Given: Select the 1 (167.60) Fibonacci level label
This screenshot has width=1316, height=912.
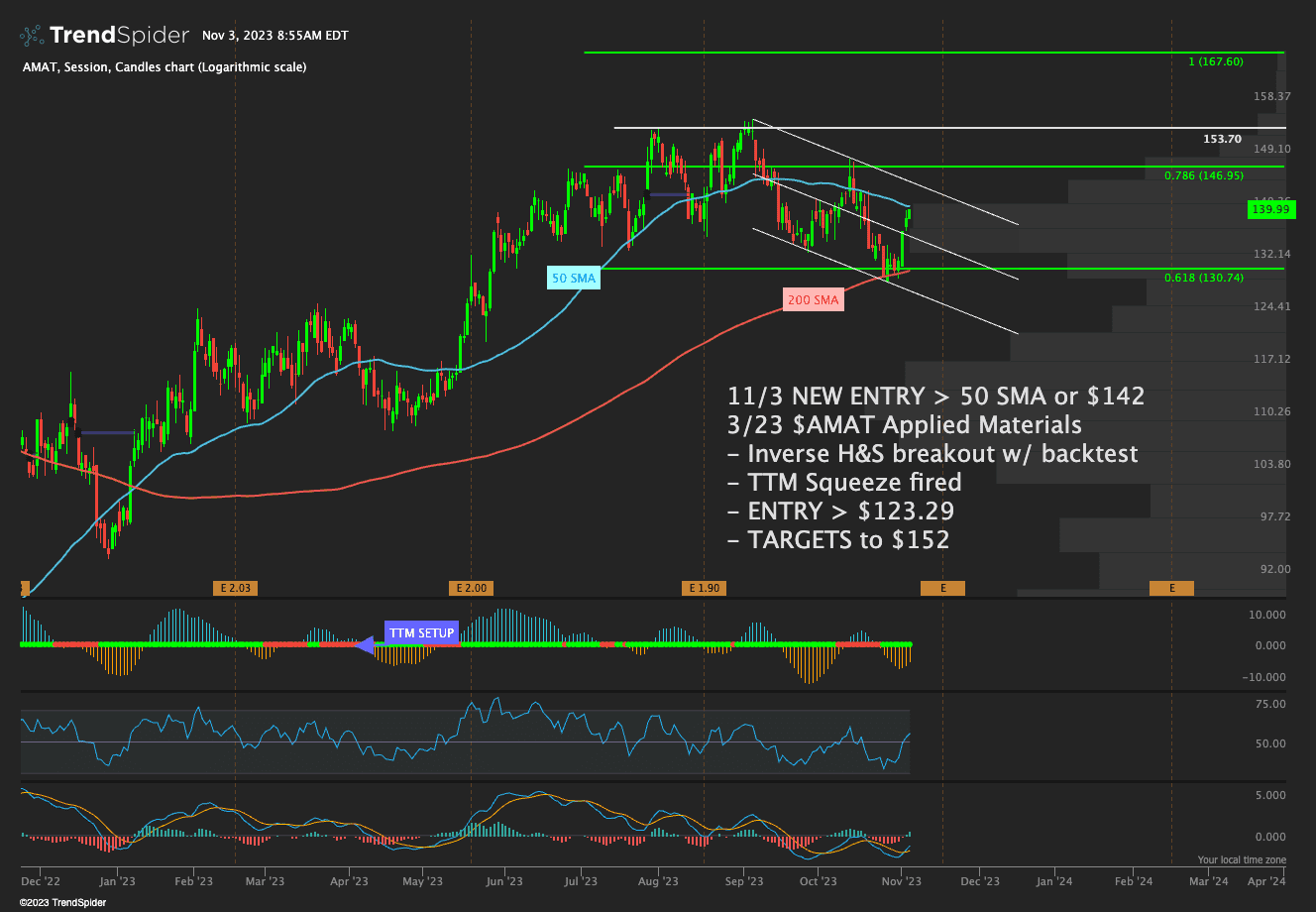Looking at the screenshot, I should 1215,61.
